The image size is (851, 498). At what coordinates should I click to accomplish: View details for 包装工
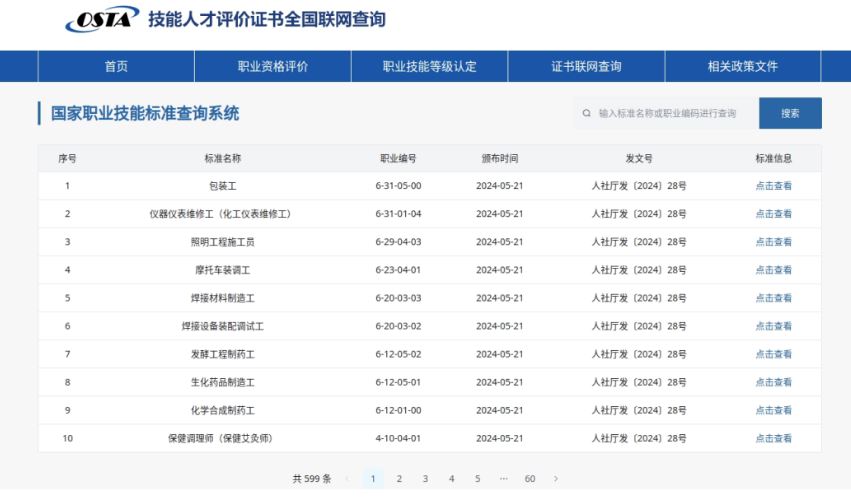[x=773, y=186]
